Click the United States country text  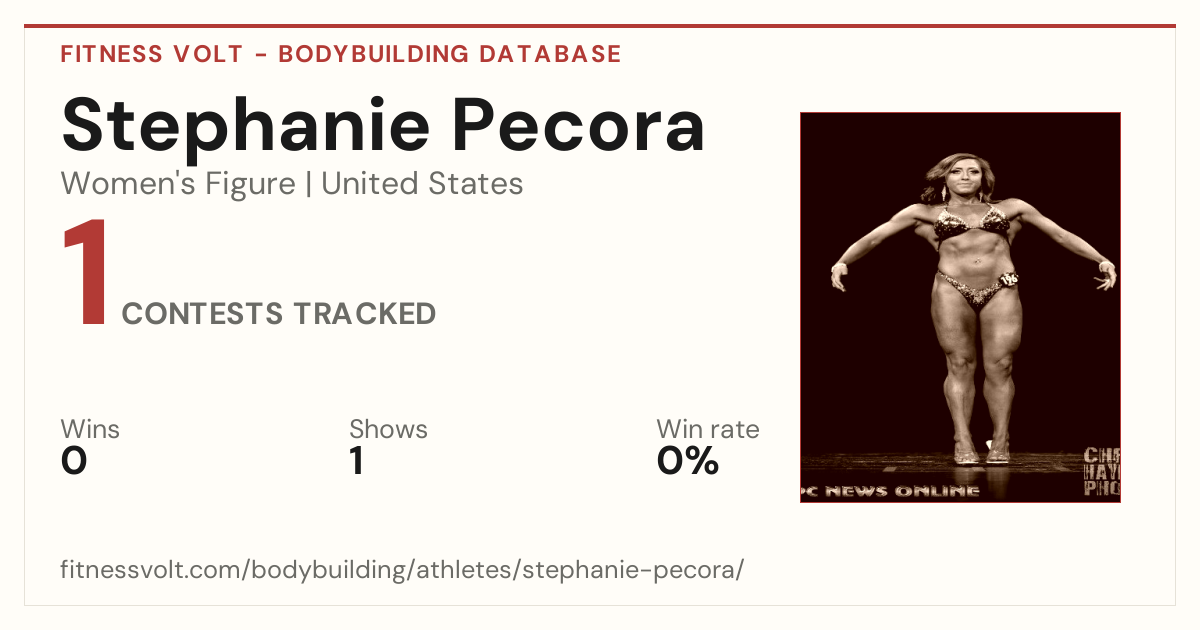pyautogui.click(x=422, y=184)
